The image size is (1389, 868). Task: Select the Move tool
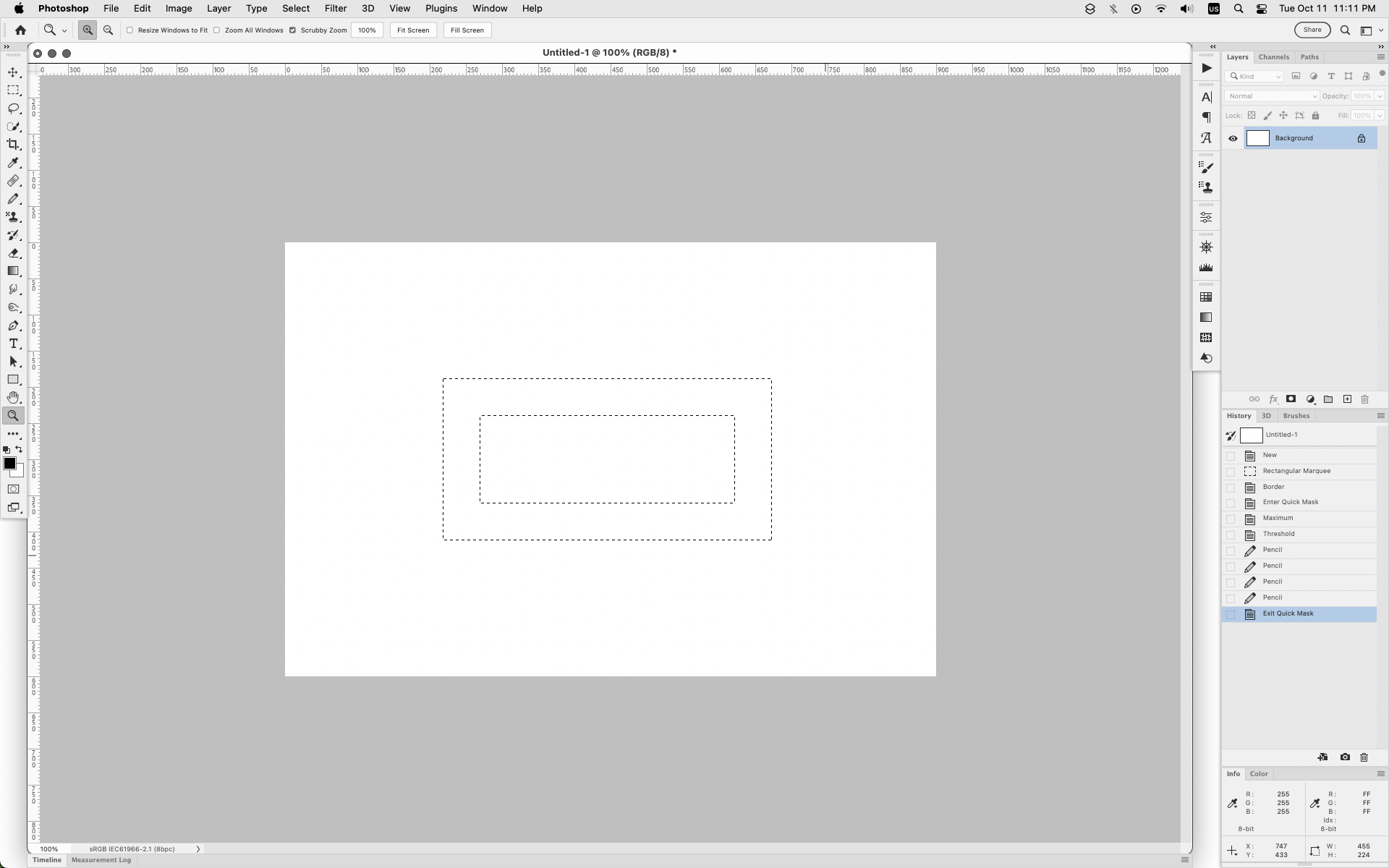click(14, 72)
